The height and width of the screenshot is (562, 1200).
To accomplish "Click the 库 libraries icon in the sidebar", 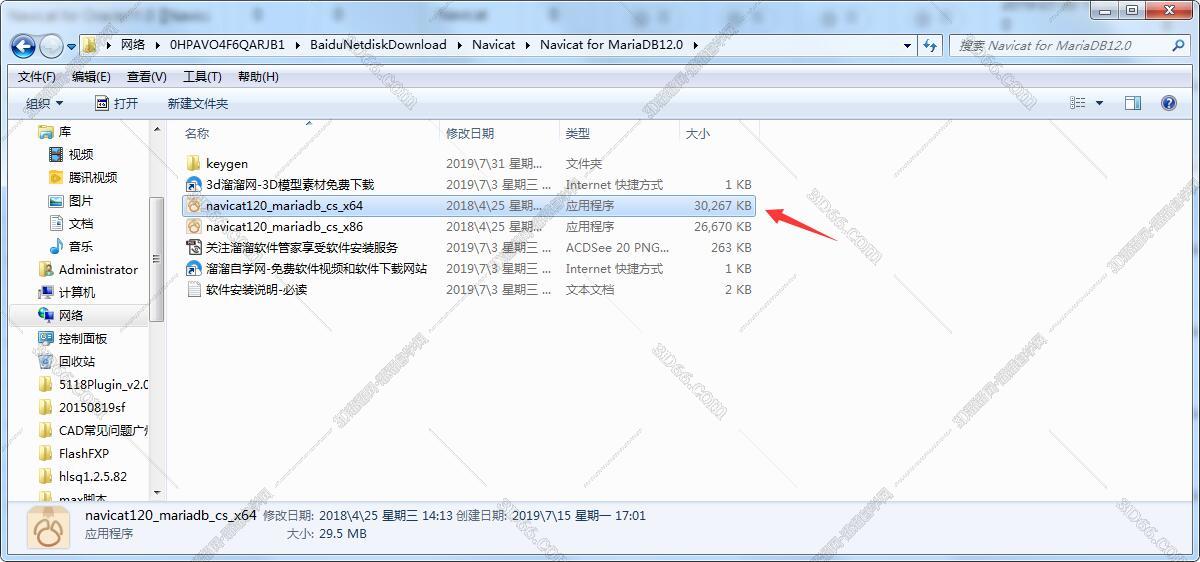I will point(45,132).
